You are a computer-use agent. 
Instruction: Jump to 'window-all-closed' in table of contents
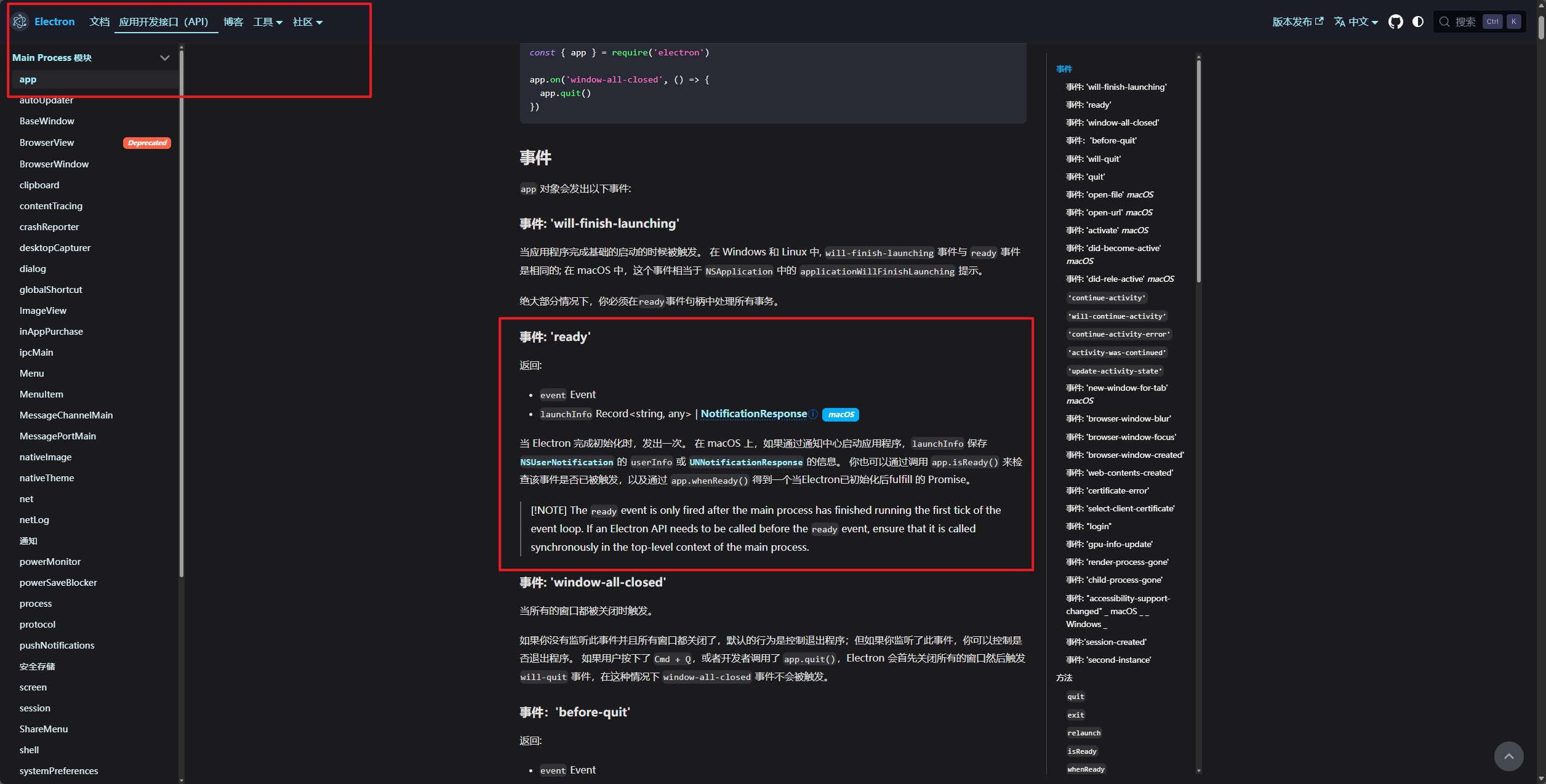[x=1112, y=122]
